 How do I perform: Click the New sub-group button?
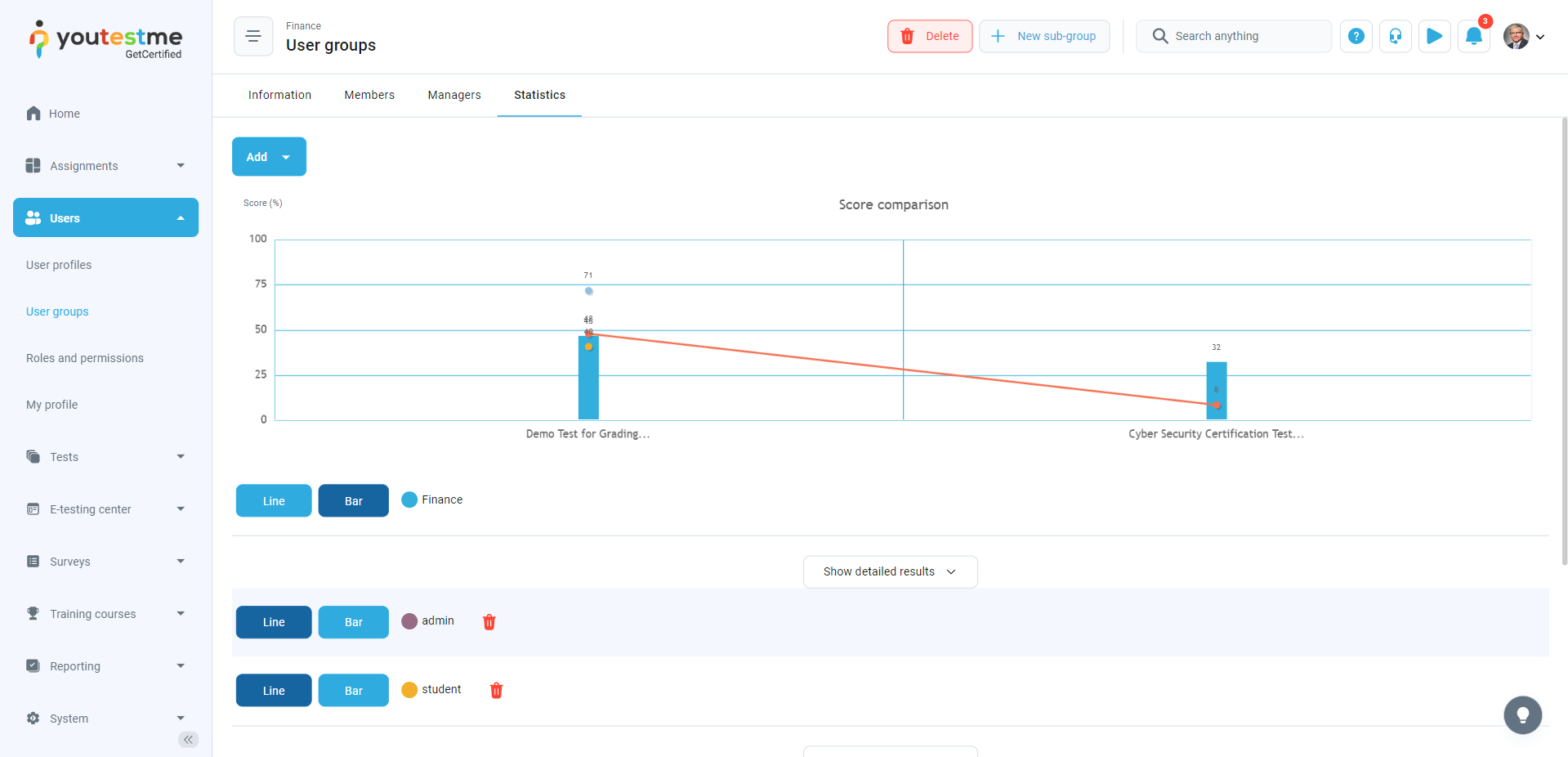pos(1044,36)
